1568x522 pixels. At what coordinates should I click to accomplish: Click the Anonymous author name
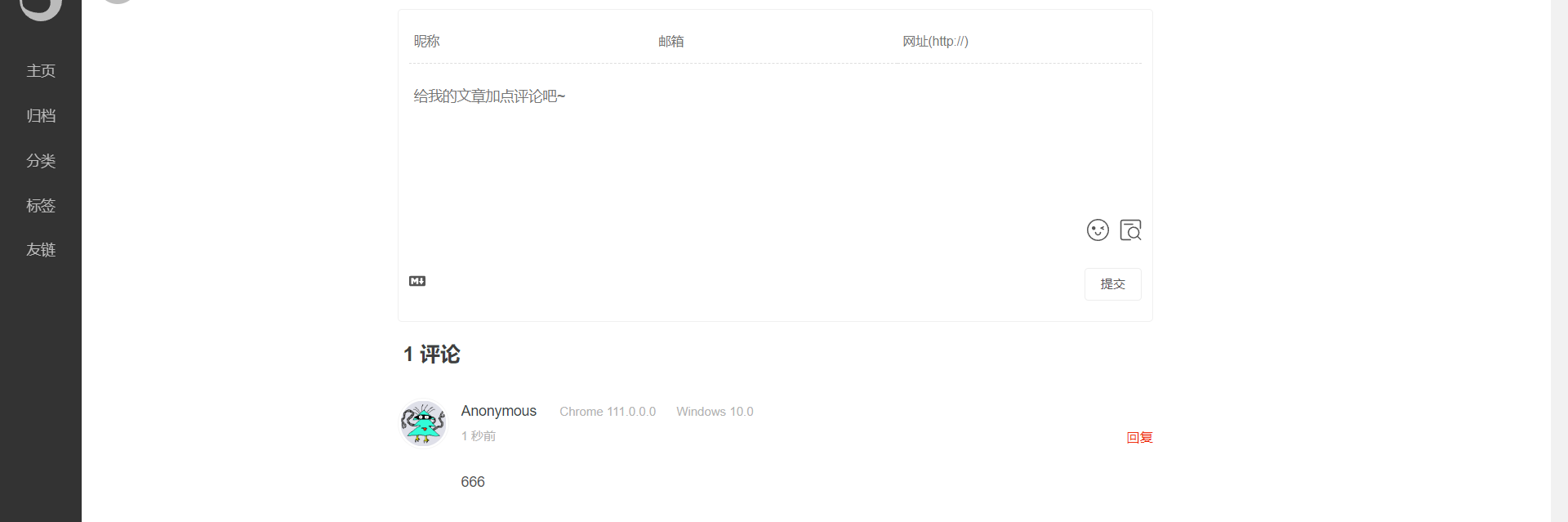tap(498, 411)
